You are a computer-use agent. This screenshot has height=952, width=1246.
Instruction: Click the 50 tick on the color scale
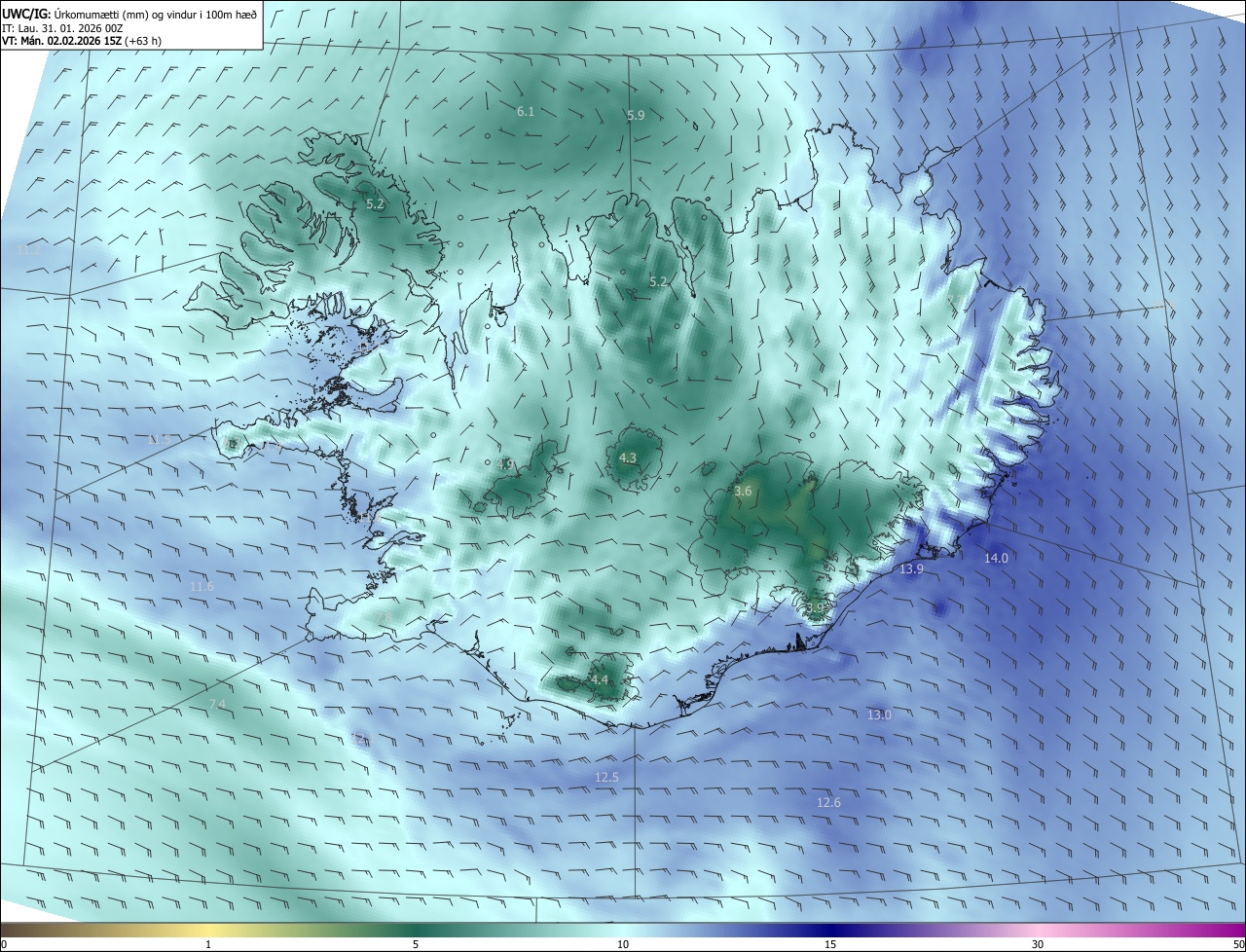click(1238, 944)
